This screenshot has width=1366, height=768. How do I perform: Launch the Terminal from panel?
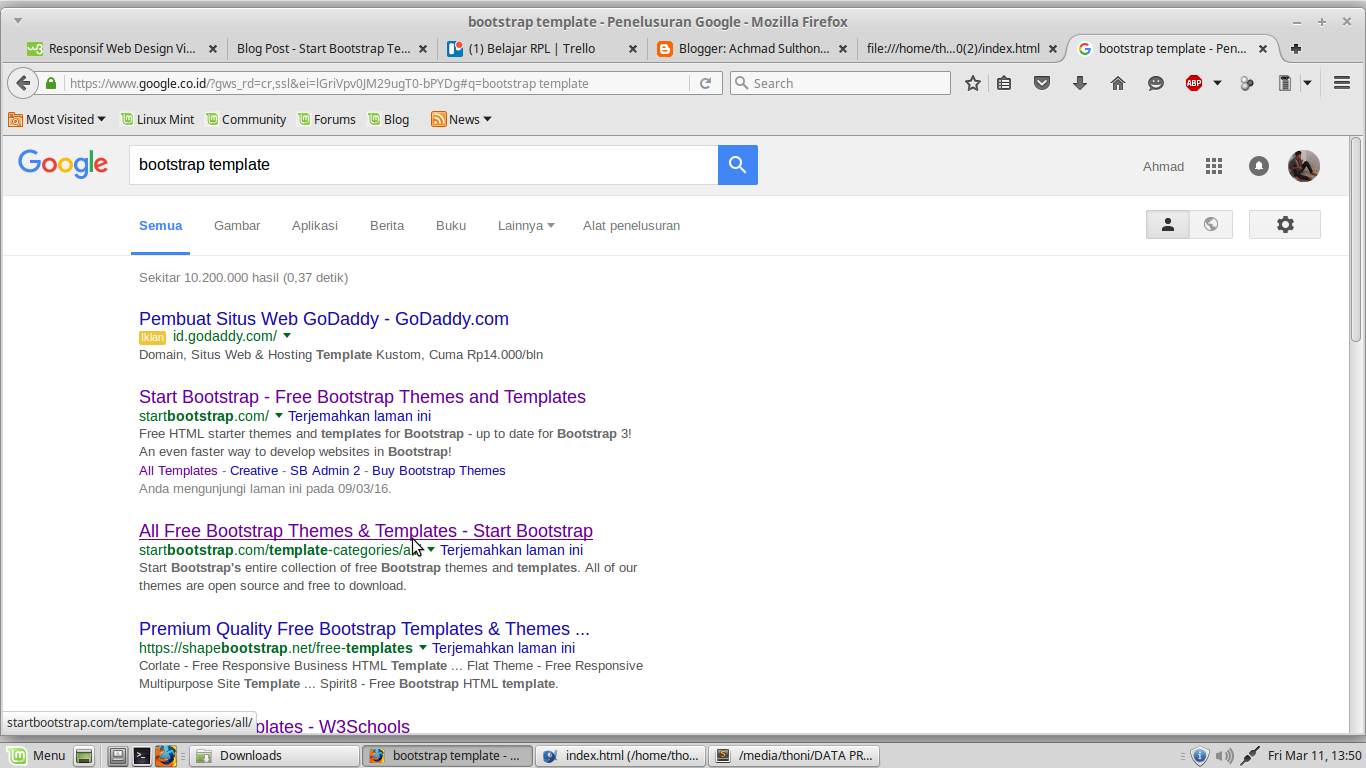pos(142,756)
